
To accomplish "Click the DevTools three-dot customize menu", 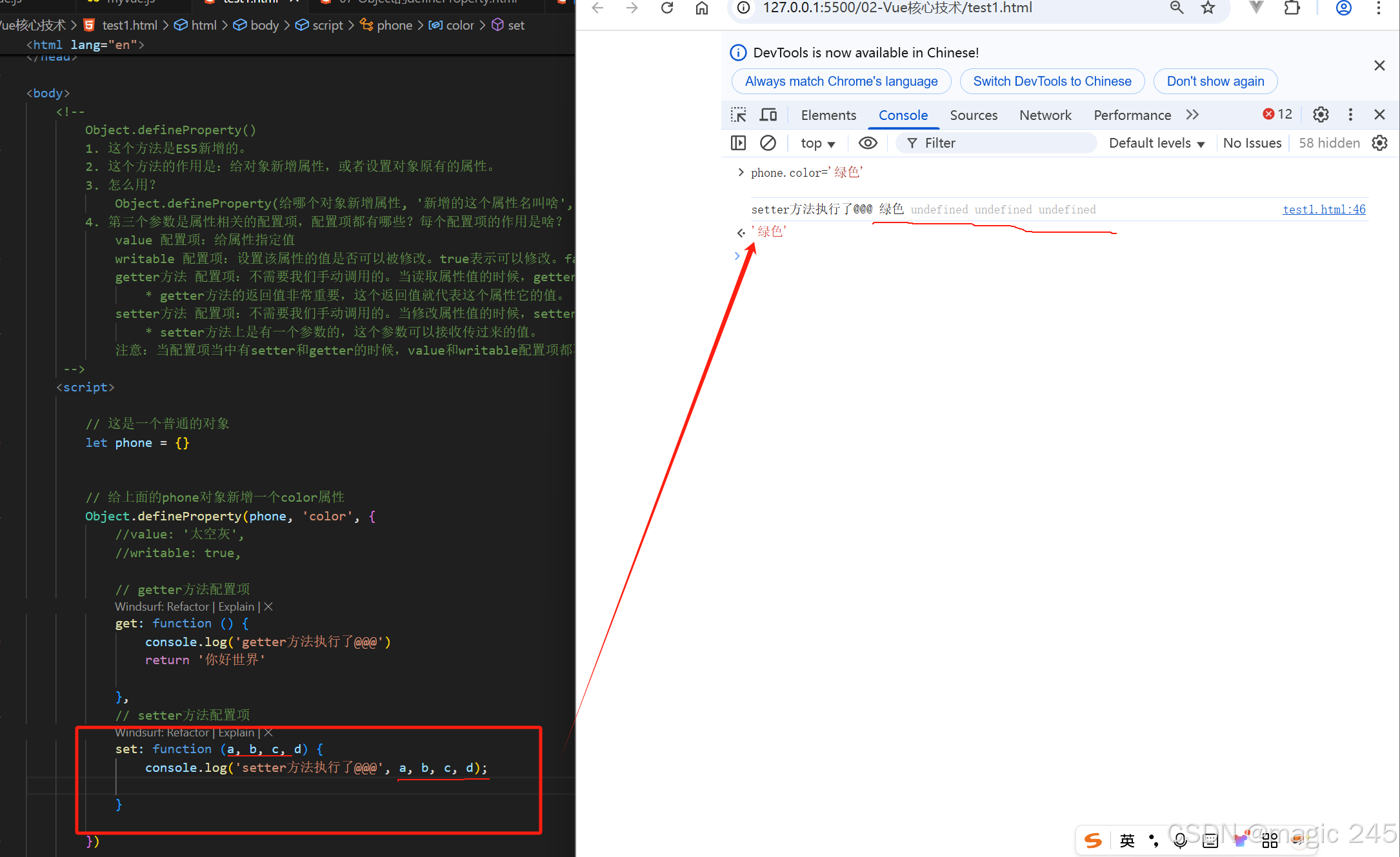I will pos(1350,115).
